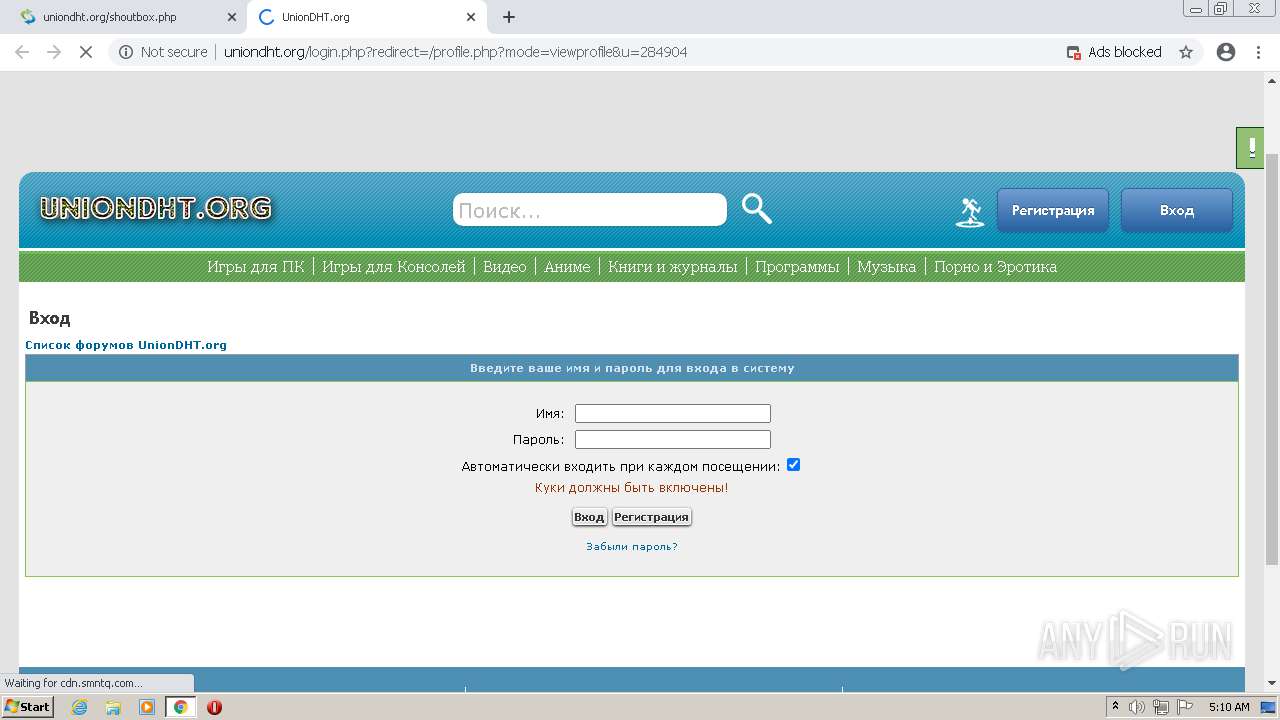Click the green exclamation notification tab
The image size is (1280, 720).
click(1251, 148)
